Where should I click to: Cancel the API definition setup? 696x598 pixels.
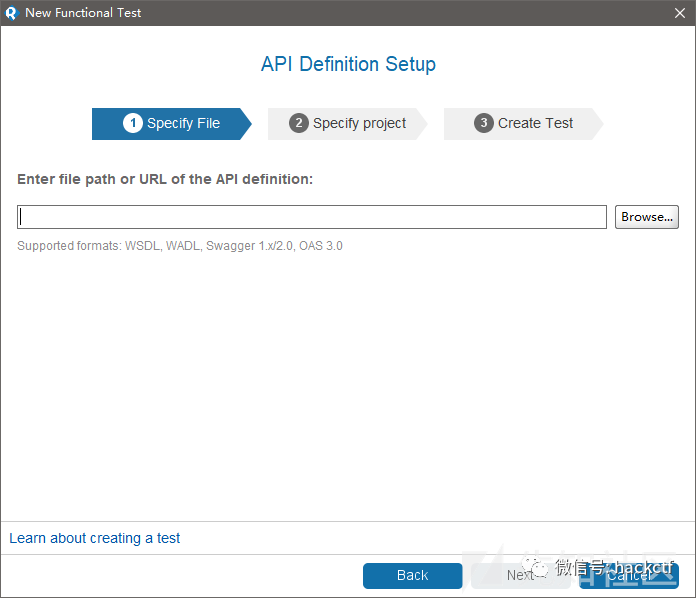(629, 575)
